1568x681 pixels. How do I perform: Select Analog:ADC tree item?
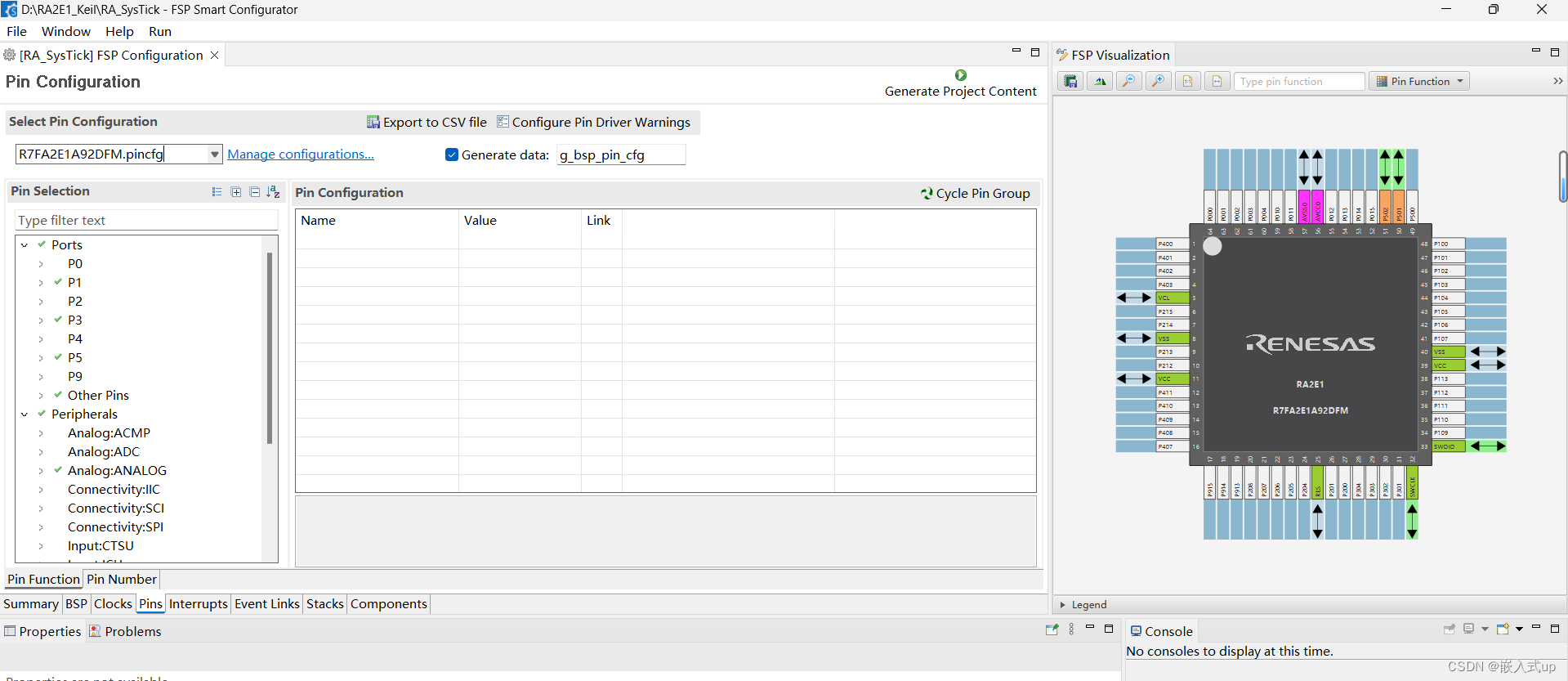click(x=104, y=452)
